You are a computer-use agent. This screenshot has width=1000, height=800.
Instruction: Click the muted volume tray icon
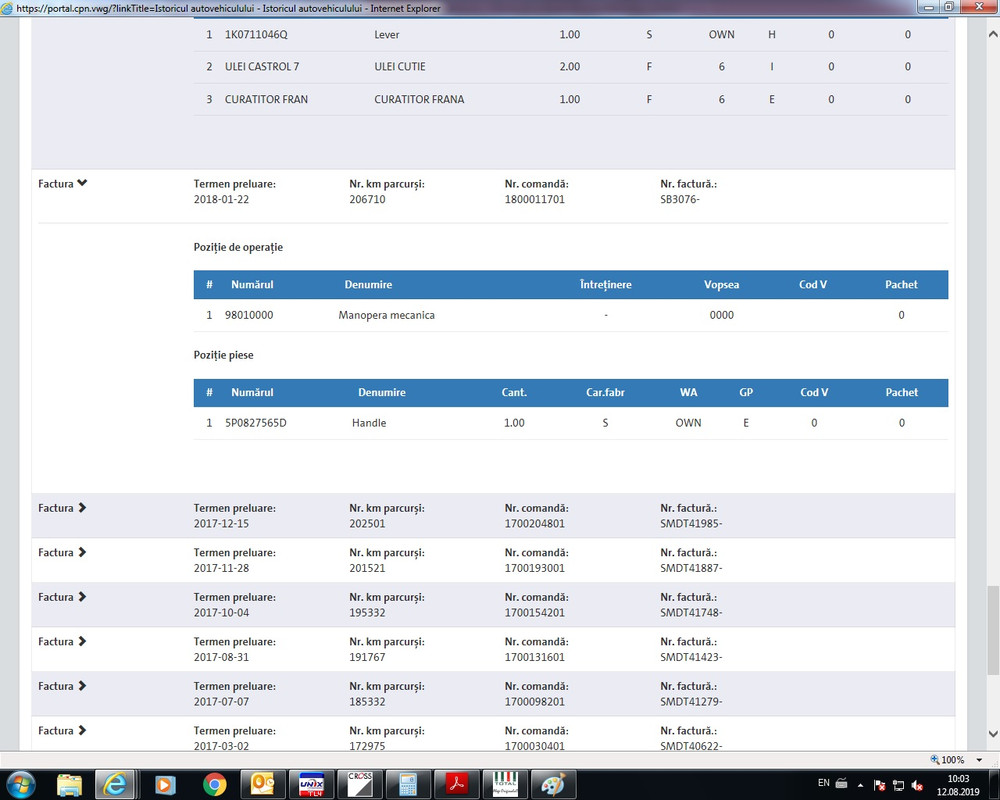click(x=918, y=785)
